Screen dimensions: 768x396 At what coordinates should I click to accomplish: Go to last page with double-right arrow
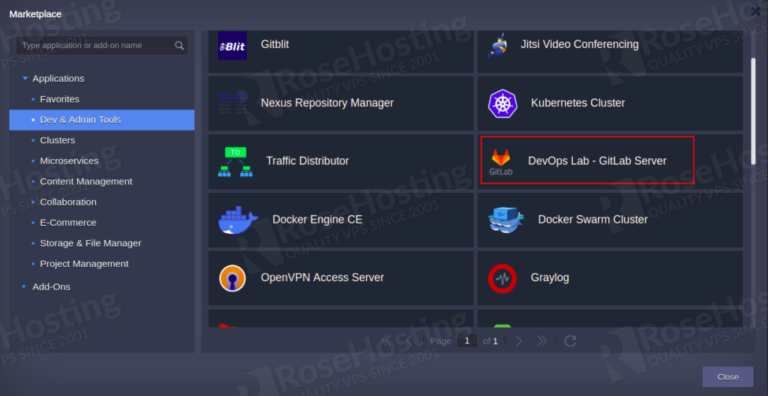(542, 341)
